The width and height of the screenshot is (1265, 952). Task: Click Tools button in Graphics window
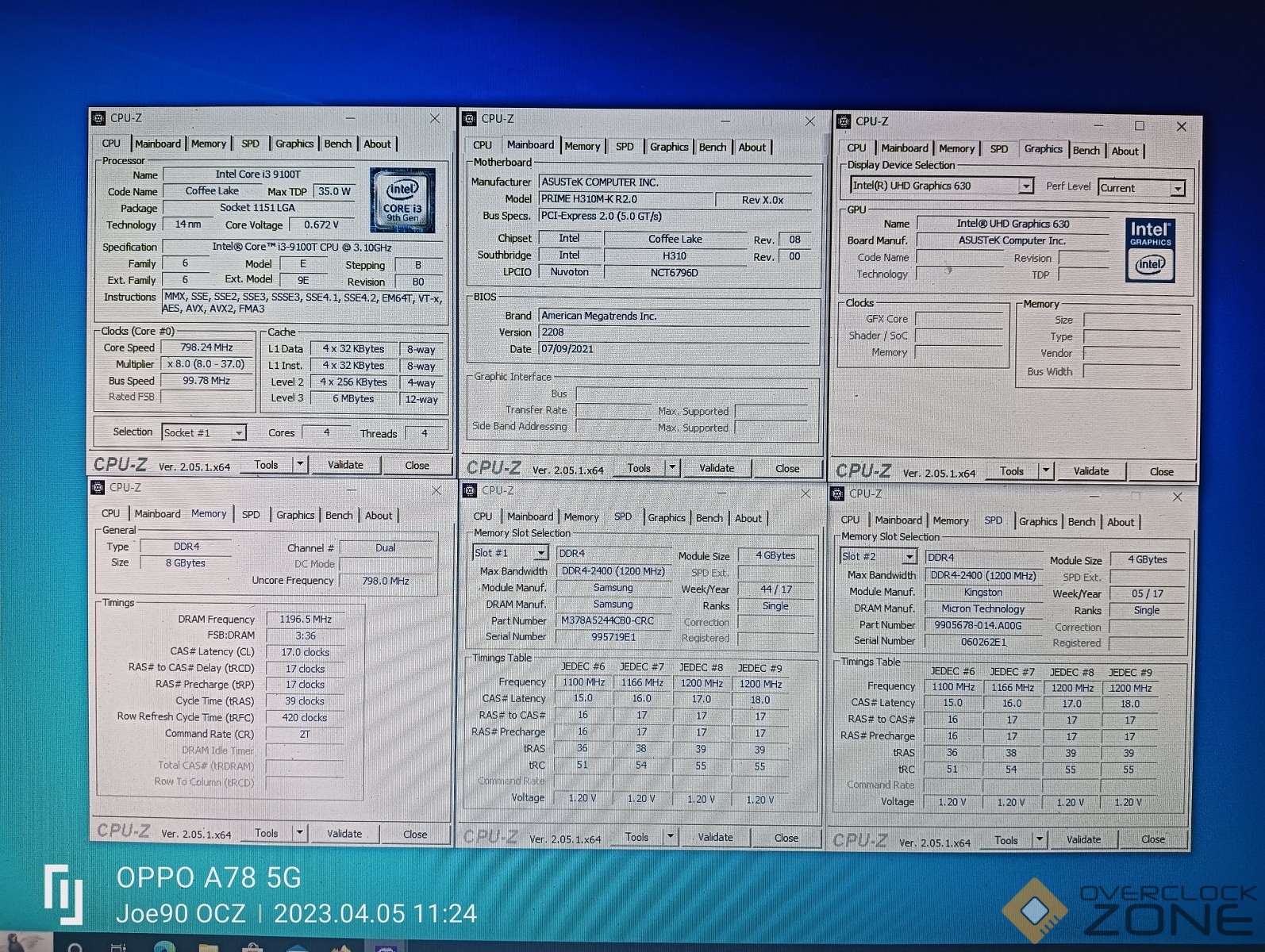click(x=1012, y=470)
